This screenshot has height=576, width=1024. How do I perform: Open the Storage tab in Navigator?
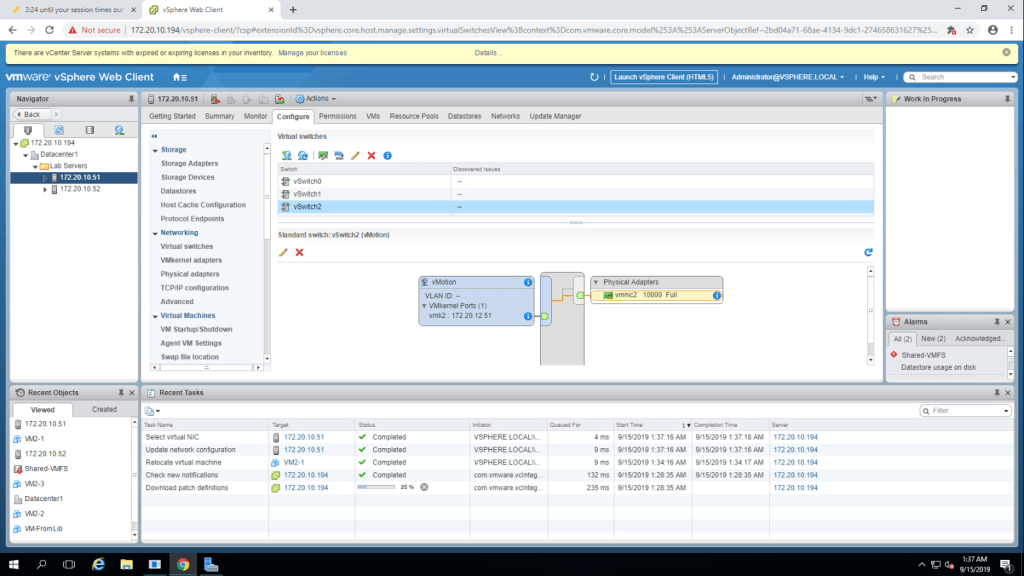[x=89, y=130]
